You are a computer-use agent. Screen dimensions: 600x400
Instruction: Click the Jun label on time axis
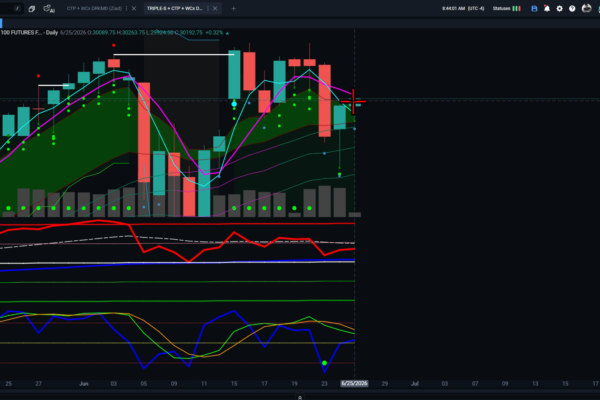83,384
